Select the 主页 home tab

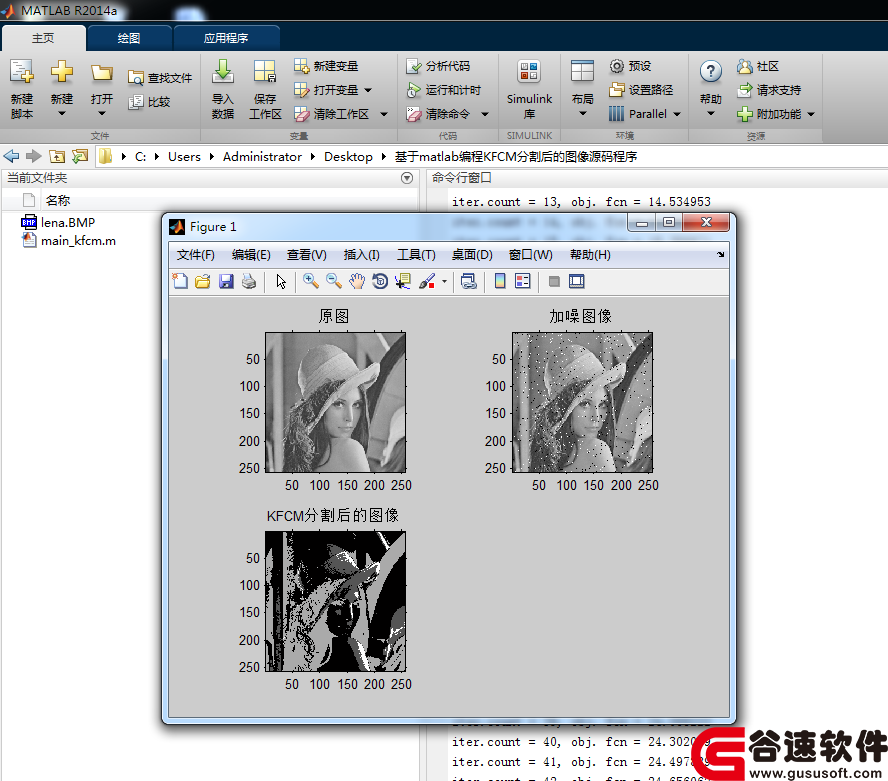(43, 38)
